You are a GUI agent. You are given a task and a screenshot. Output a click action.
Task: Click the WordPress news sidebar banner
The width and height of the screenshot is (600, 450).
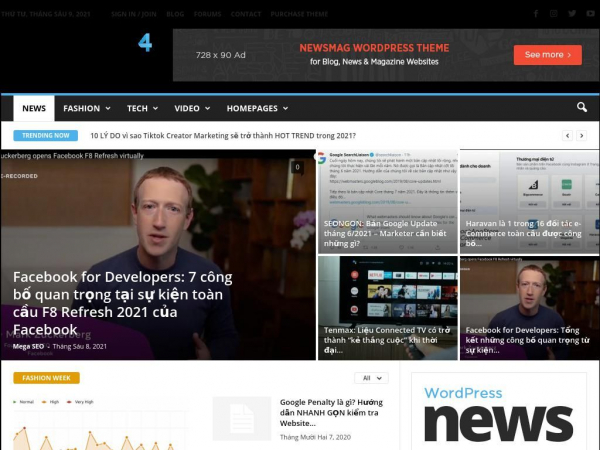pos(499,411)
